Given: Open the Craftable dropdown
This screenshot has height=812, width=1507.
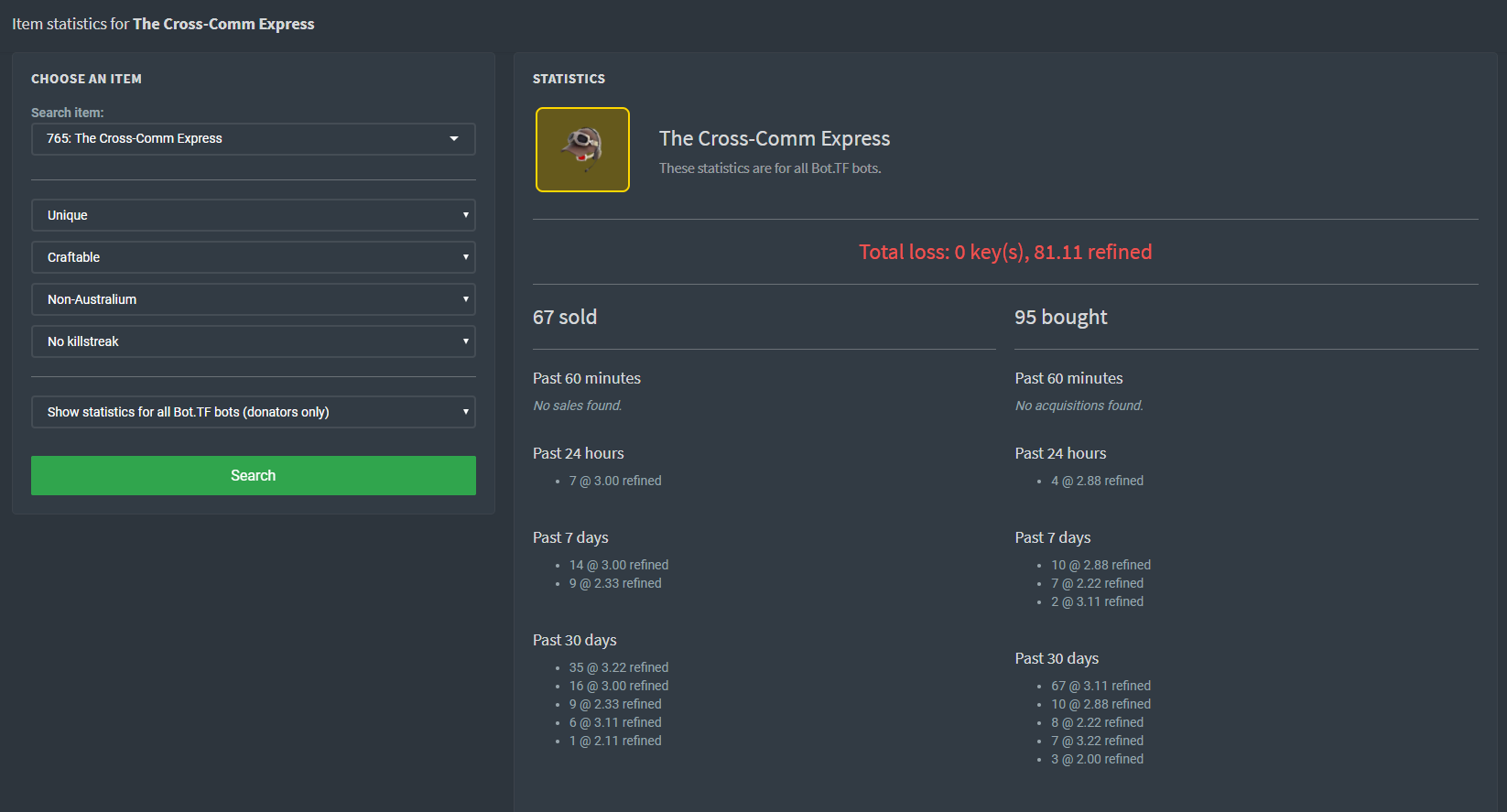Looking at the screenshot, I should [x=254, y=257].
